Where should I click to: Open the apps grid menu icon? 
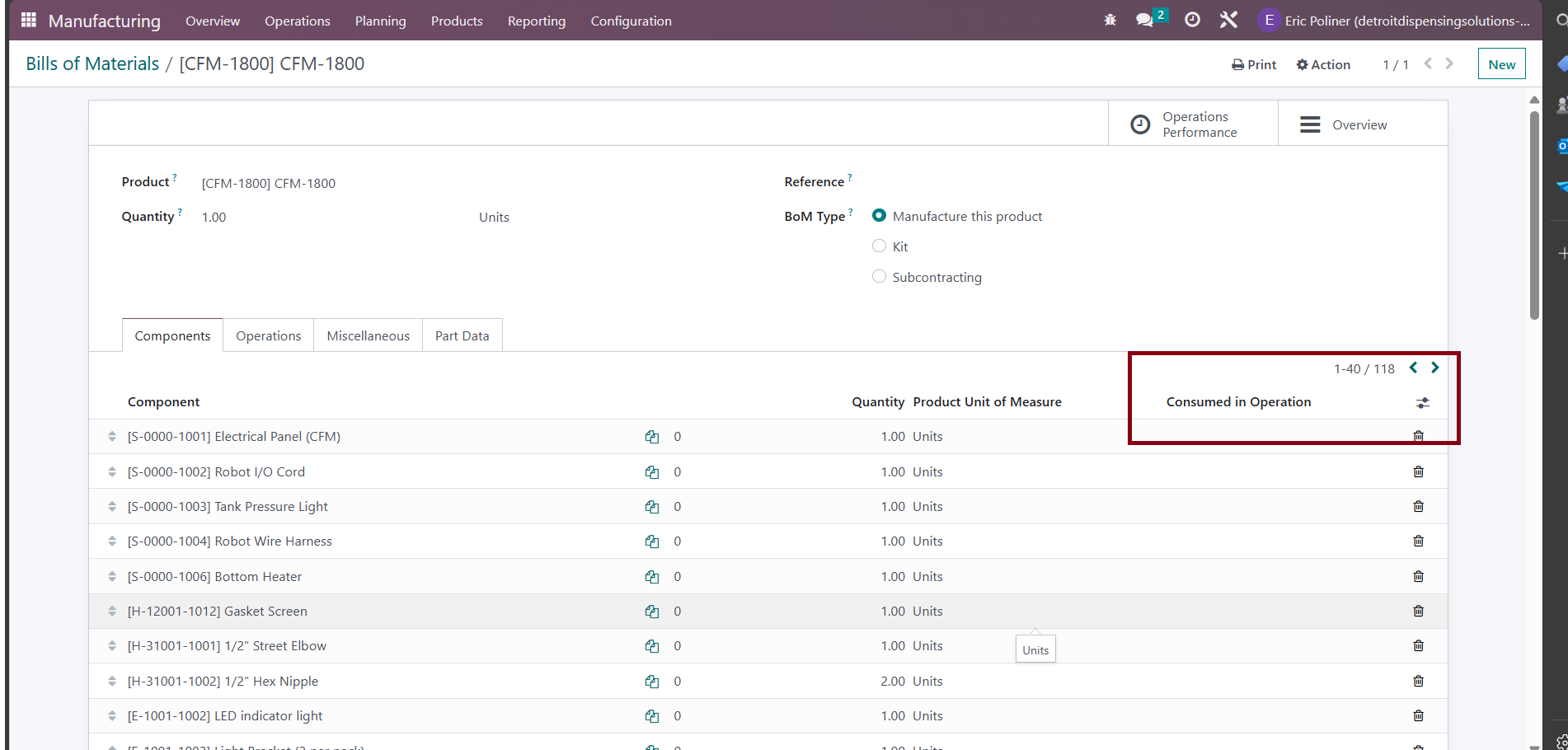point(28,20)
